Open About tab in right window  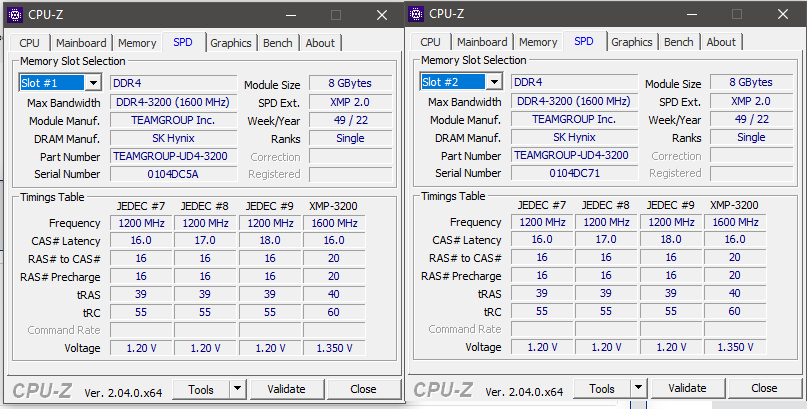pyautogui.click(x=721, y=42)
